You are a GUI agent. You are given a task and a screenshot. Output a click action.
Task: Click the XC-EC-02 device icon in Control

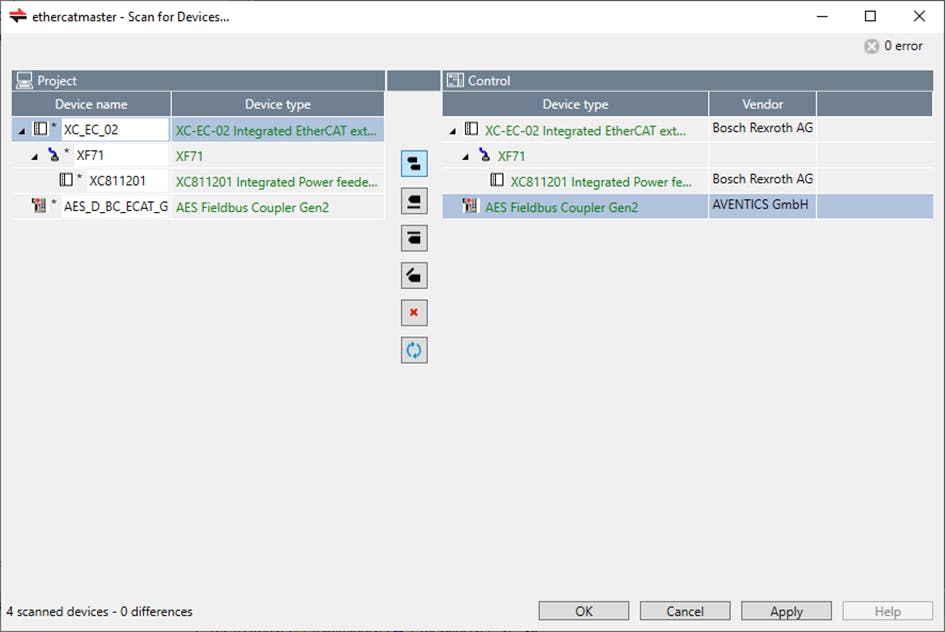pyautogui.click(x=471, y=130)
